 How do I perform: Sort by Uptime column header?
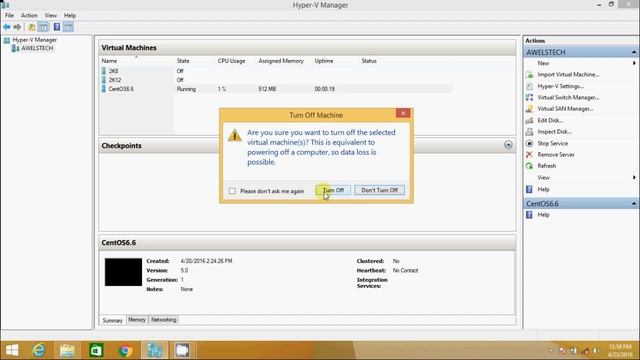click(324, 61)
